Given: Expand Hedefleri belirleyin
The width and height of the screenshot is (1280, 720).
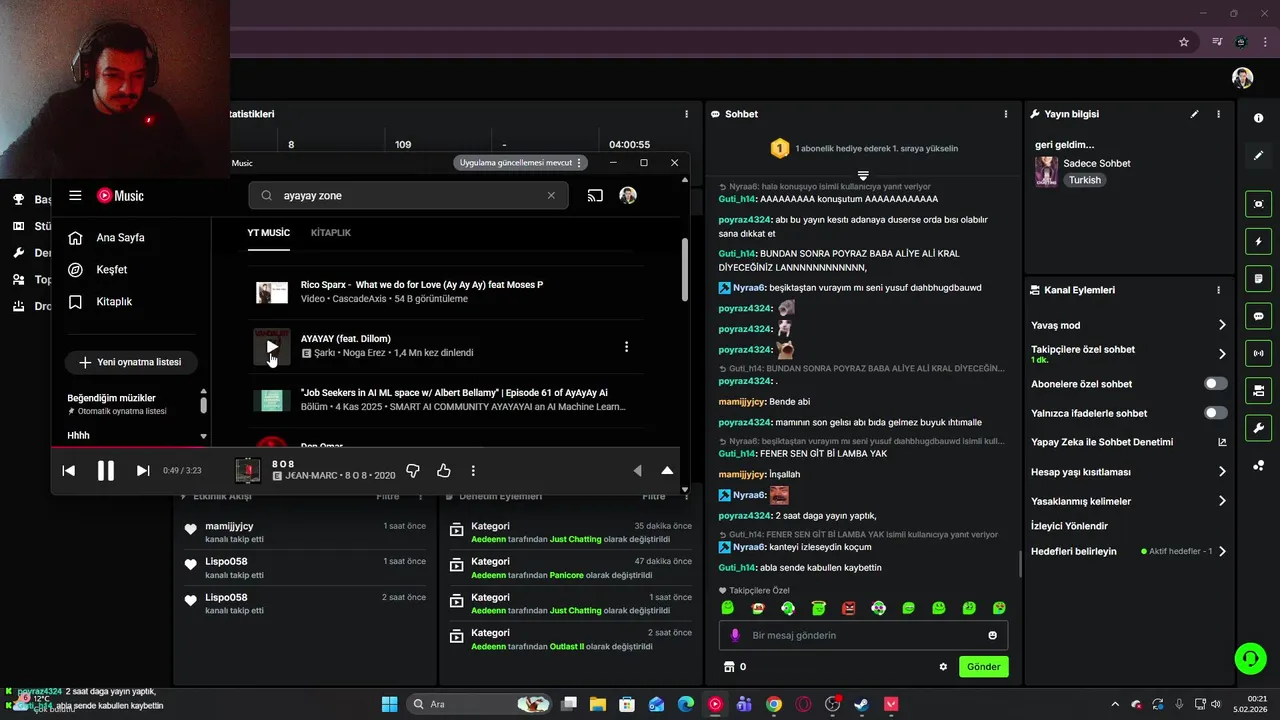Looking at the screenshot, I should point(1129,551).
